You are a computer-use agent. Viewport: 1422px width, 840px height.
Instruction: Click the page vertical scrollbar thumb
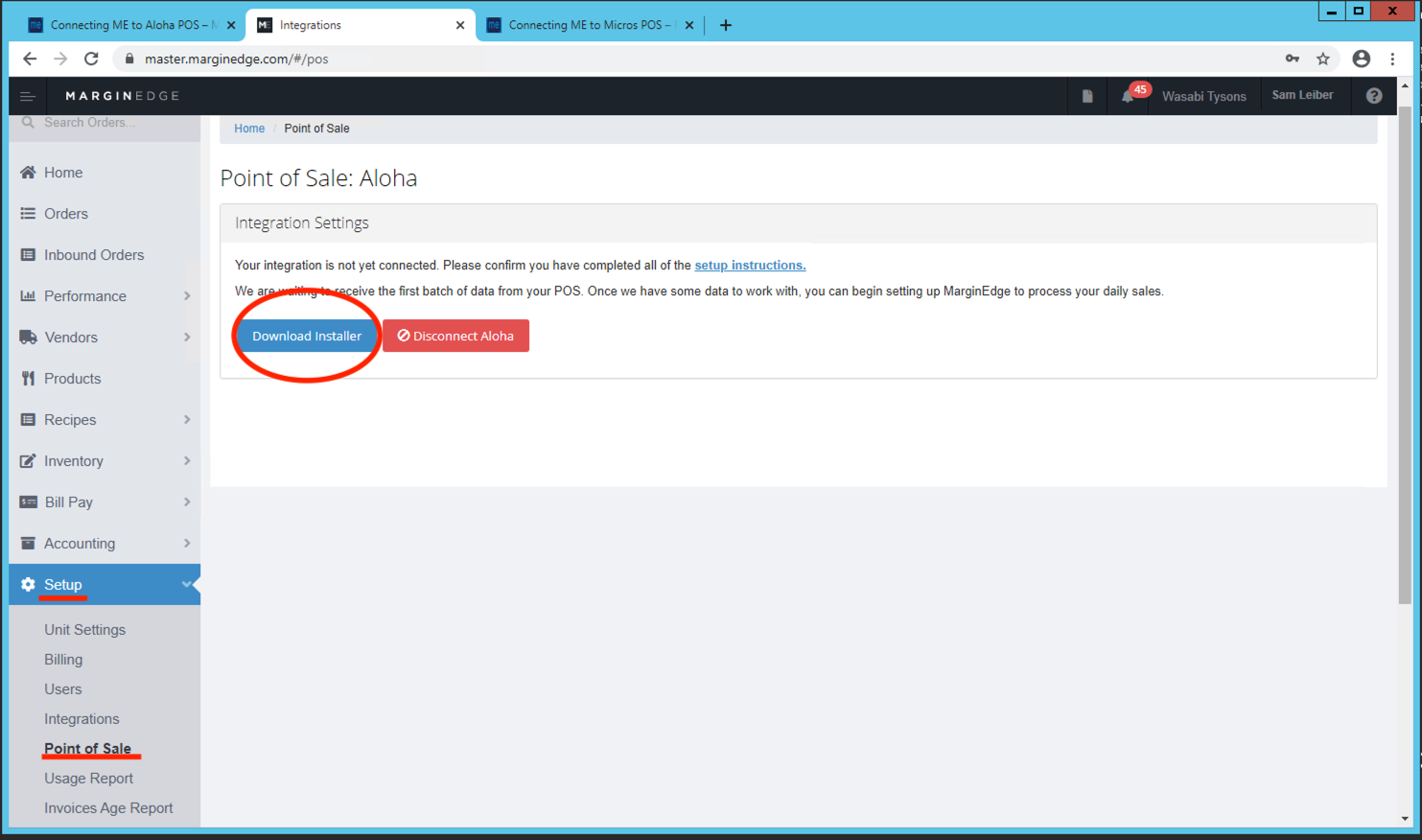tap(1405, 355)
